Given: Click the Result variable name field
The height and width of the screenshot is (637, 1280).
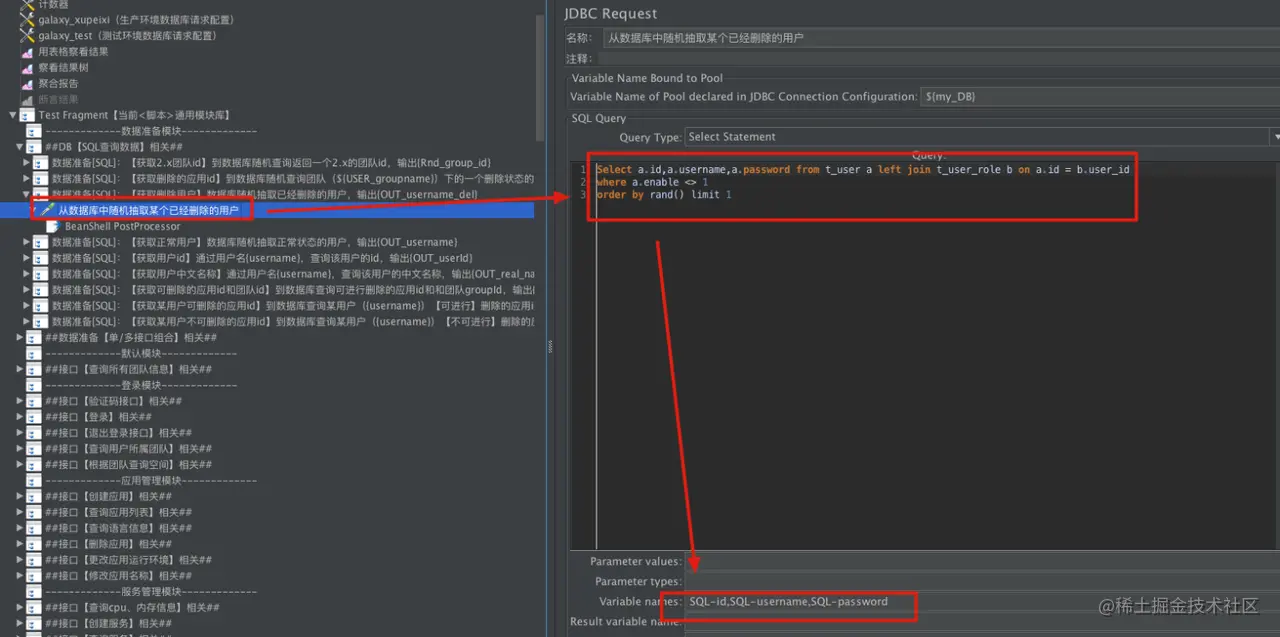Looking at the screenshot, I should tap(981, 621).
